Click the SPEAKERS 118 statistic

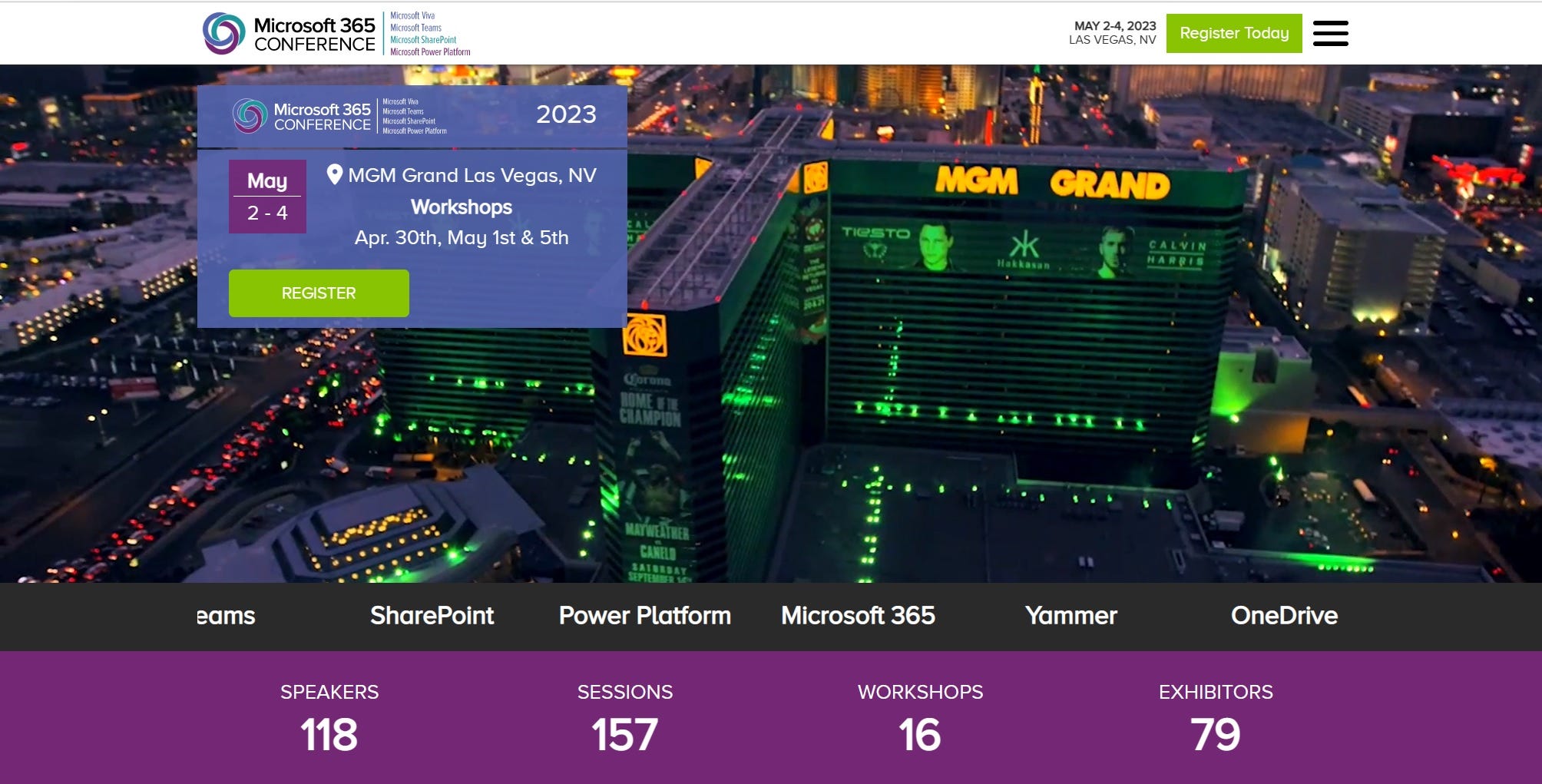point(329,719)
